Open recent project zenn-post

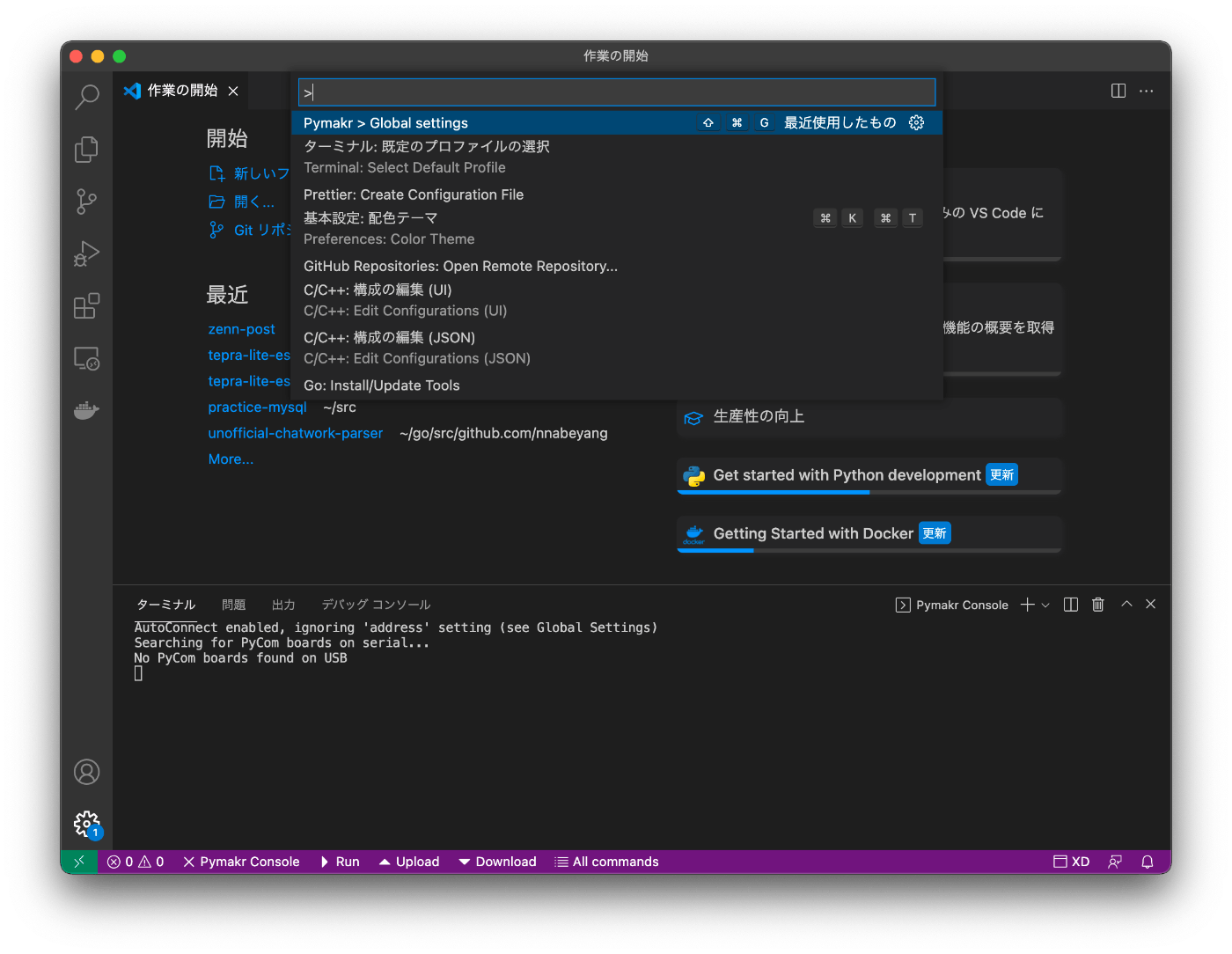[241, 329]
